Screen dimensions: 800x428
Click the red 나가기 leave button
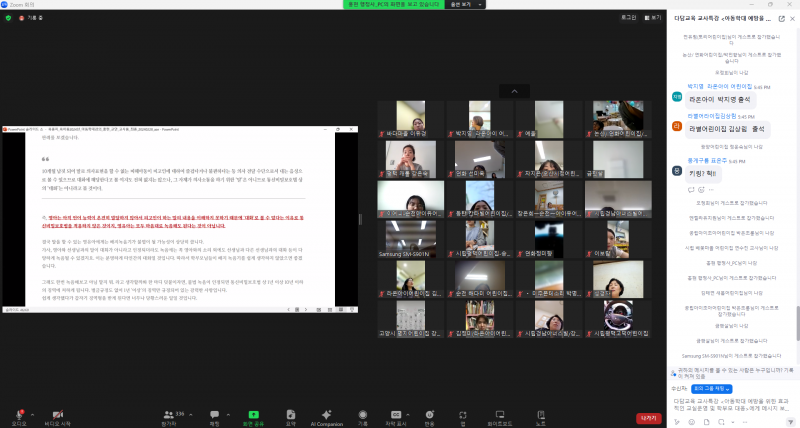pos(648,415)
